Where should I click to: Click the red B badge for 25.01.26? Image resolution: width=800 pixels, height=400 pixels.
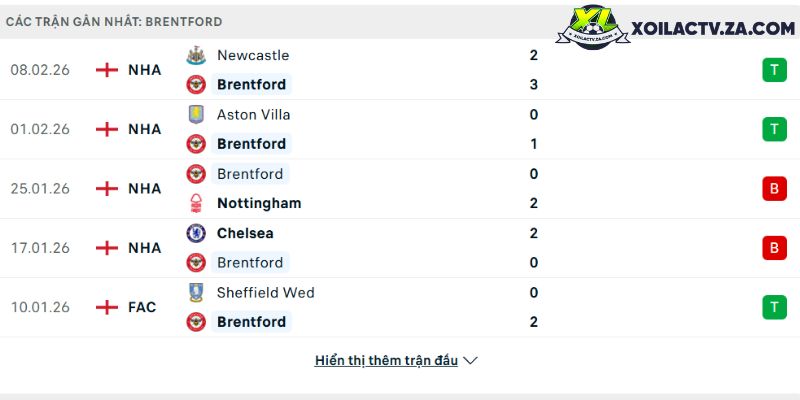pos(774,188)
